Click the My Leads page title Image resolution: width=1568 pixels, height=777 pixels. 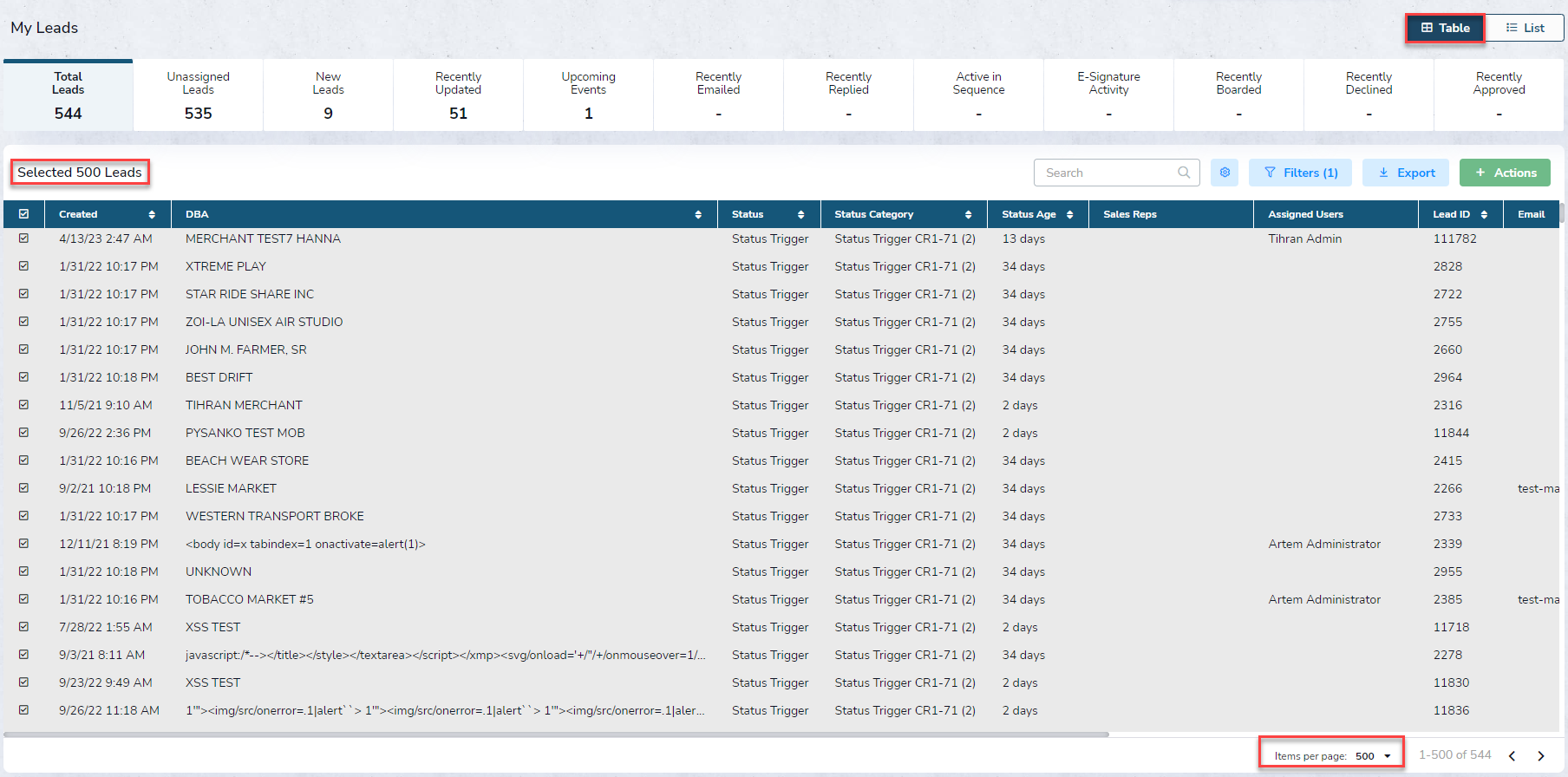click(x=44, y=28)
